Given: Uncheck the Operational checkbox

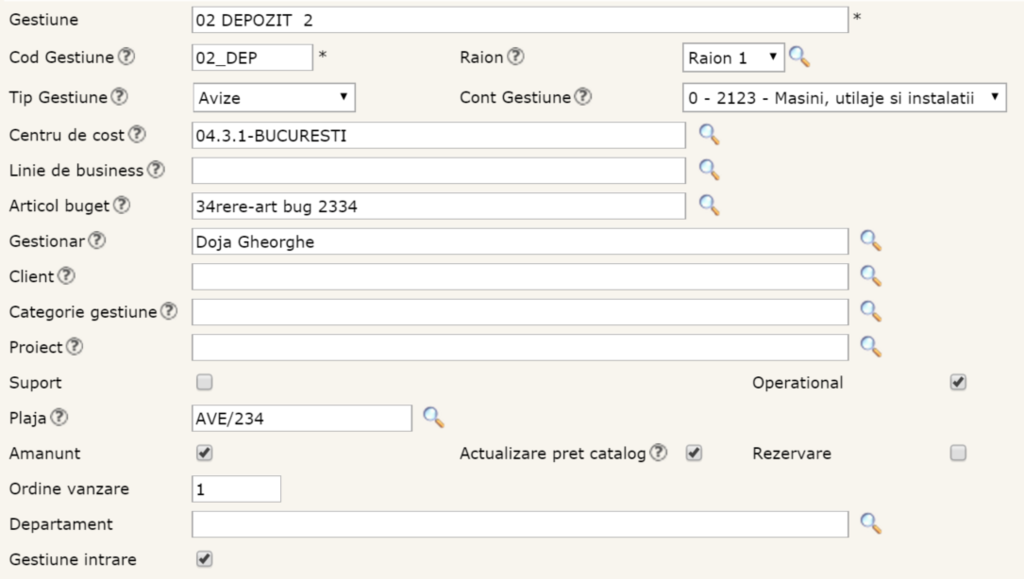Looking at the screenshot, I should coord(958,382).
